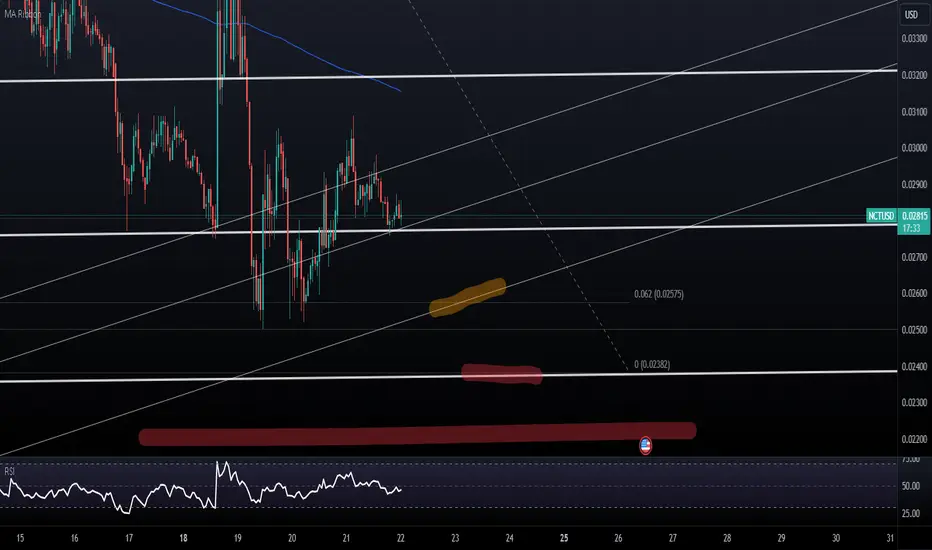Viewport: 932px width, 550px height.
Task: Click the long red support zone drawing
Action: point(417,434)
